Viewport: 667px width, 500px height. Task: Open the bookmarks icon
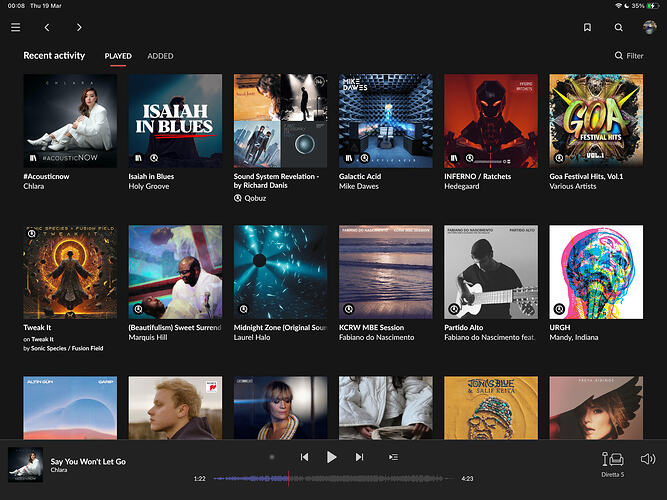click(x=588, y=28)
